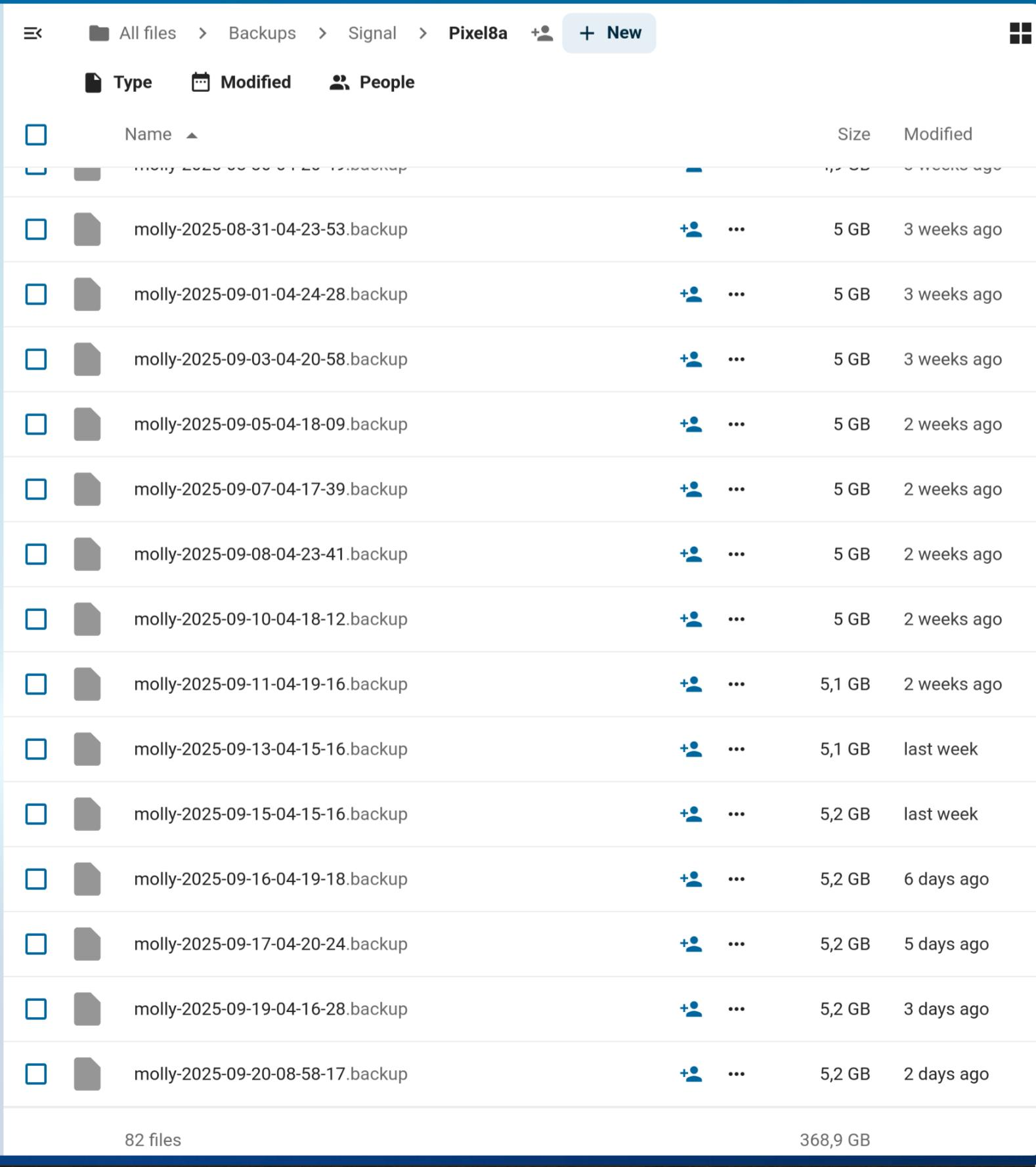The image size is (1036, 1167).
Task: Open the Modified filter dropdown
Action: click(x=241, y=83)
